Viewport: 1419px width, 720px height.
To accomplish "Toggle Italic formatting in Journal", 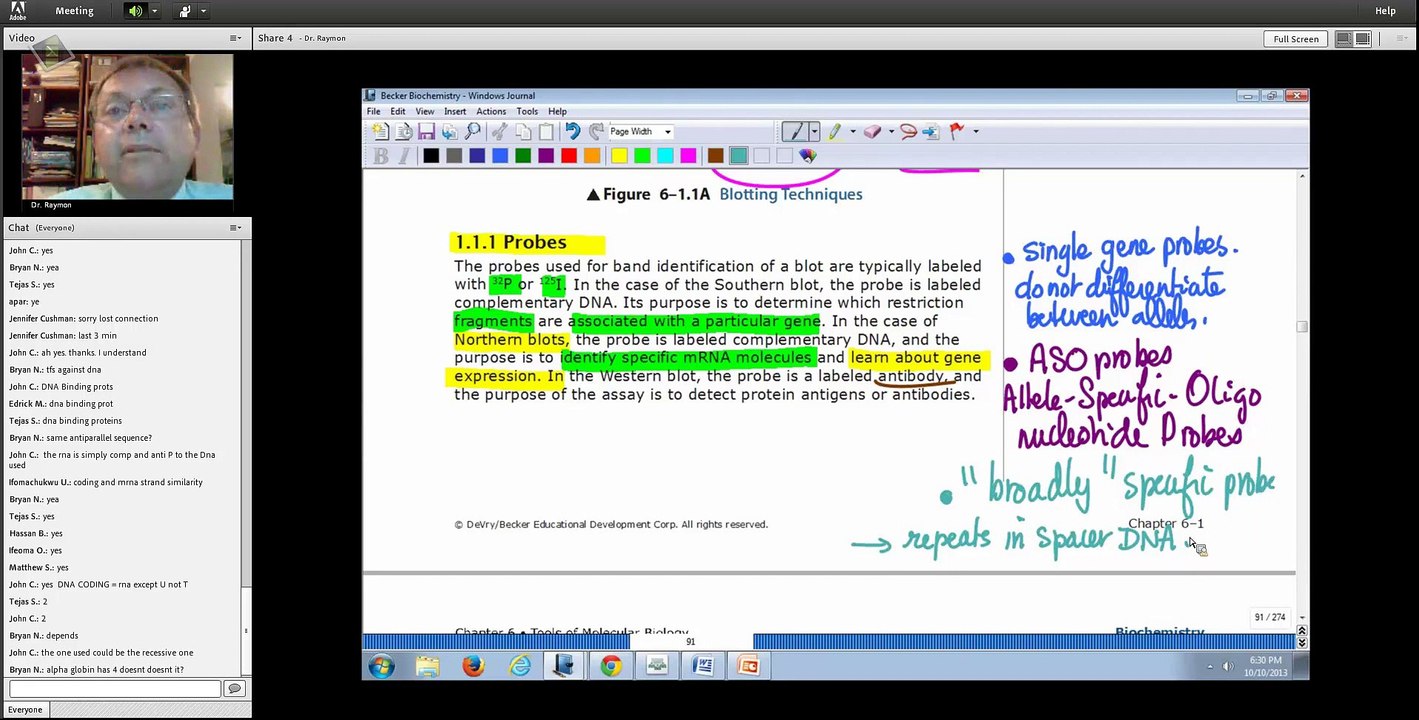I will click(x=404, y=156).
